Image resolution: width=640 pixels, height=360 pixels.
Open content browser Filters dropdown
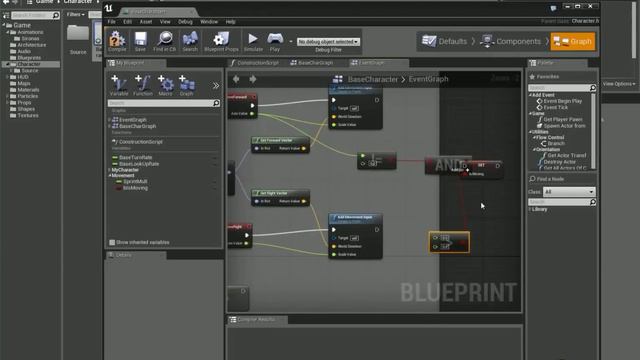coord(76,15)
